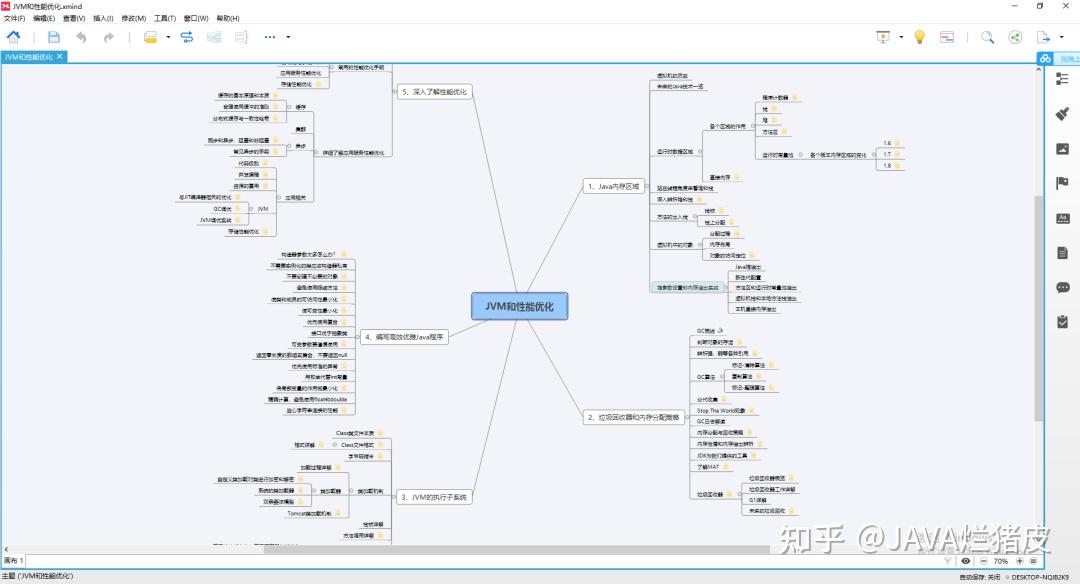
Task: Open the Markers flag panel
Action: click(1062, 183)
